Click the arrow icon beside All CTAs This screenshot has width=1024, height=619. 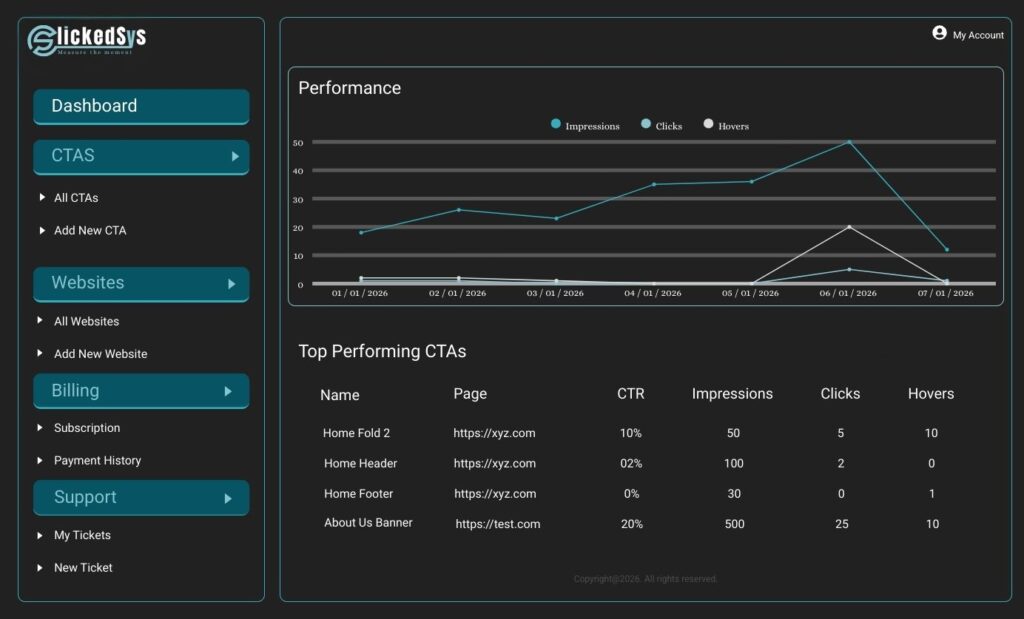pyautogui.click(x=42, y=197)
